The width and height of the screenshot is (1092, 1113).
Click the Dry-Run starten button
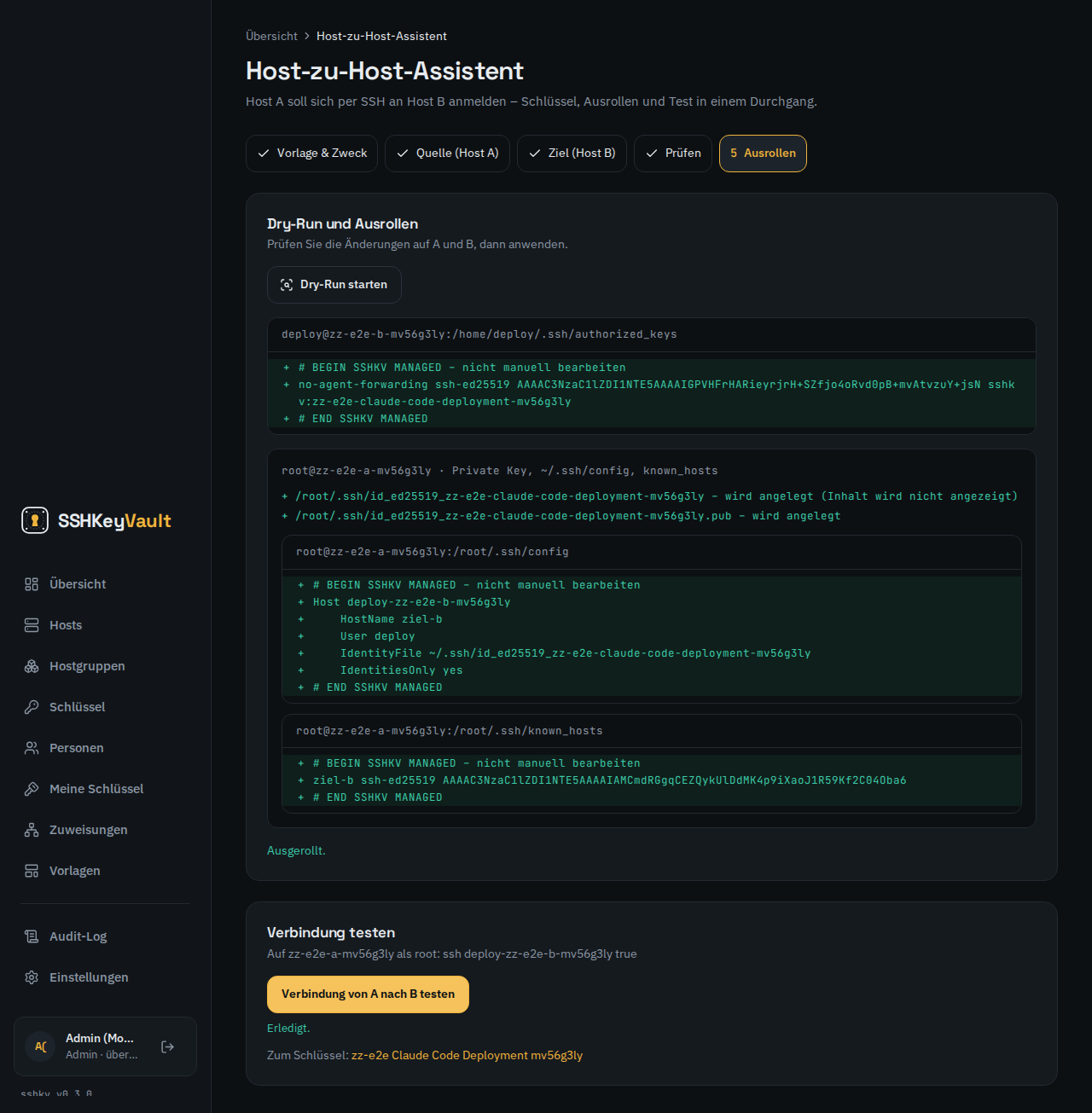pyautogui.click(x=334, y=285)
